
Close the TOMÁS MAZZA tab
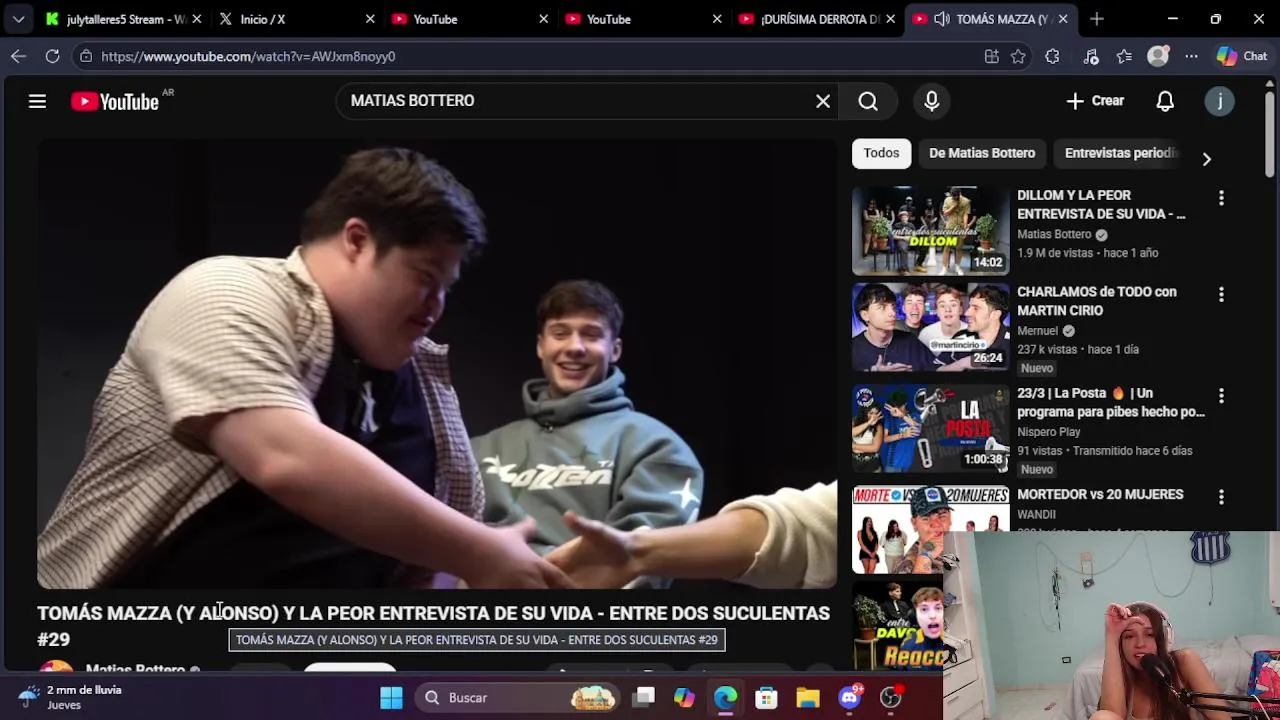(1063, 19)
